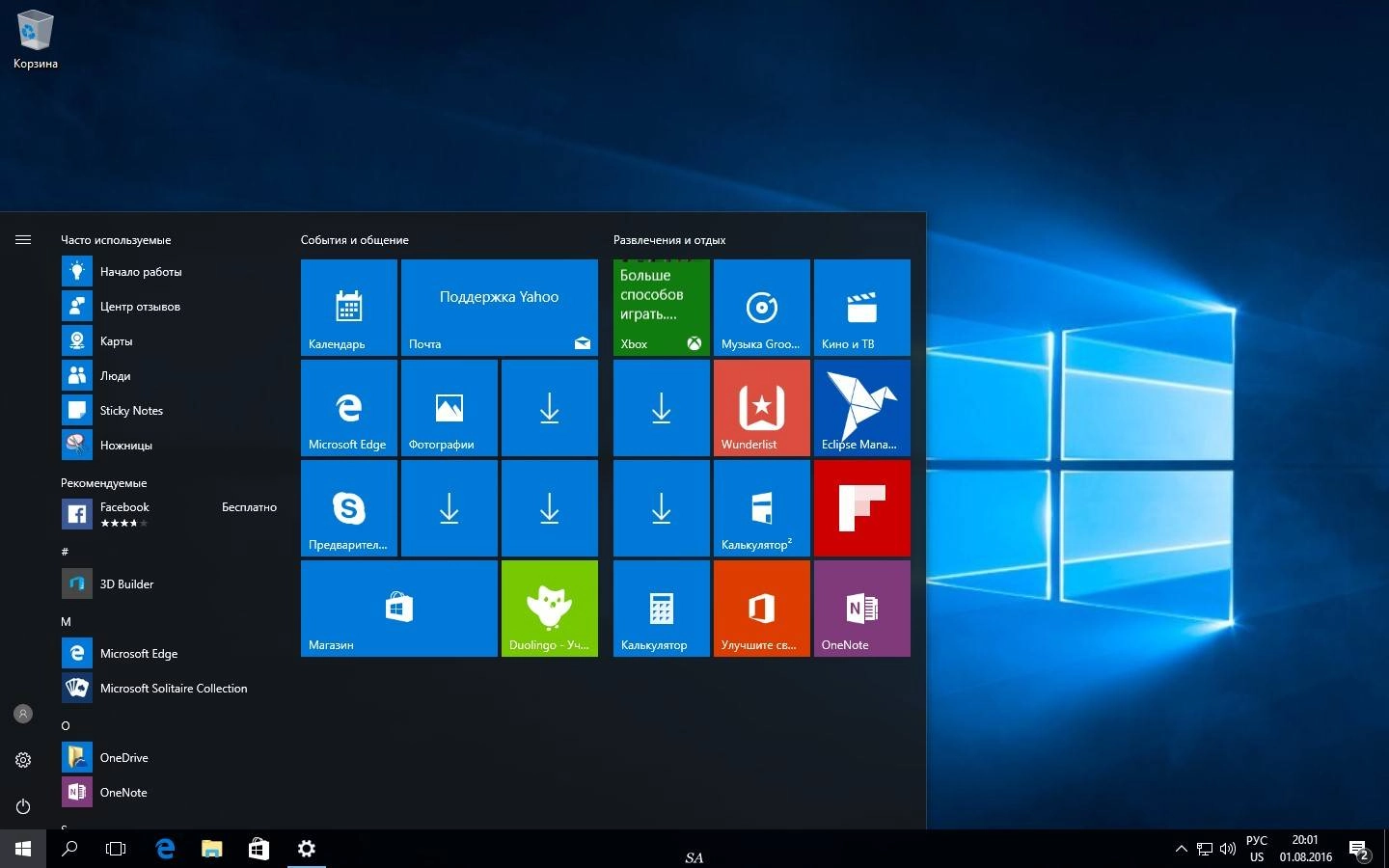Click the События и общение group title

coord(355,240)
